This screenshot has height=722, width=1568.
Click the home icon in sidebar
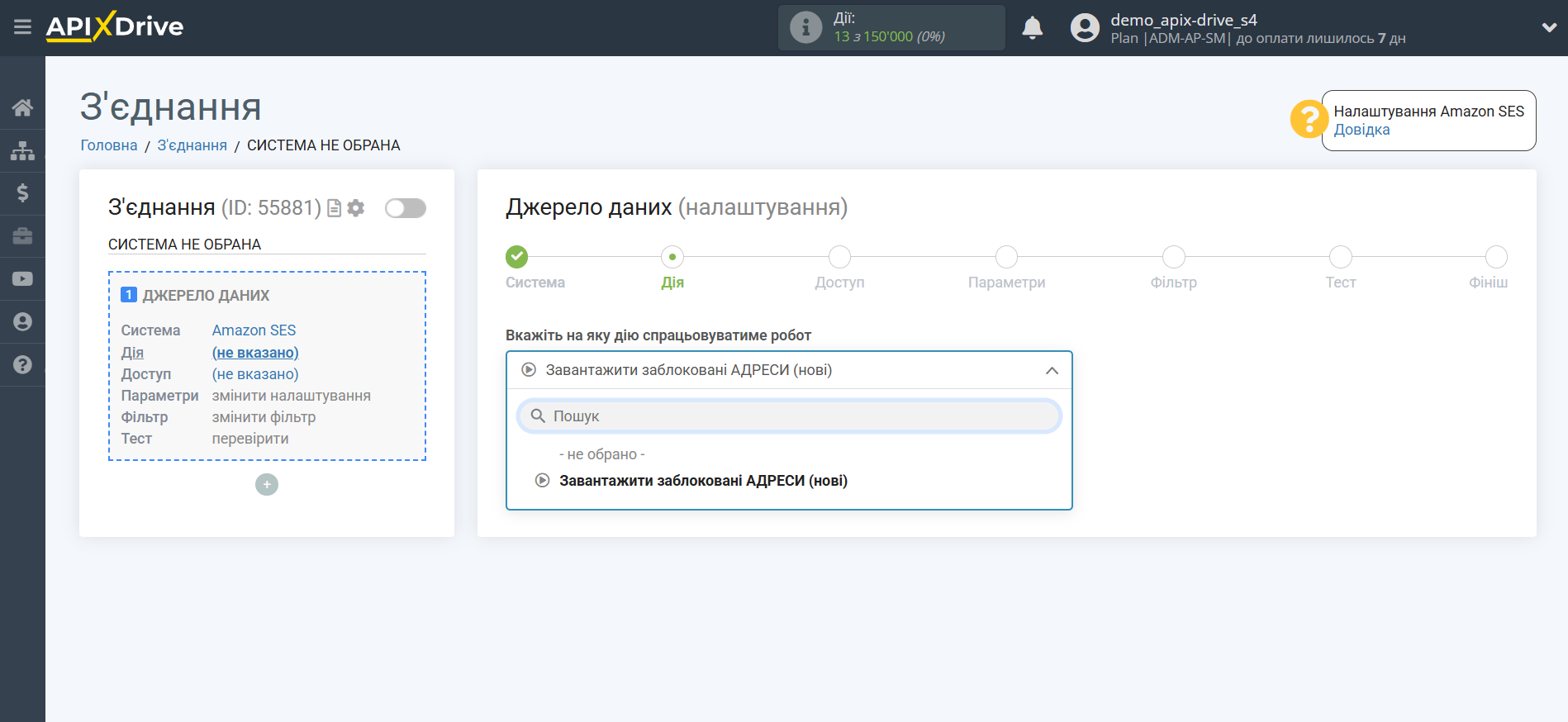22,107
